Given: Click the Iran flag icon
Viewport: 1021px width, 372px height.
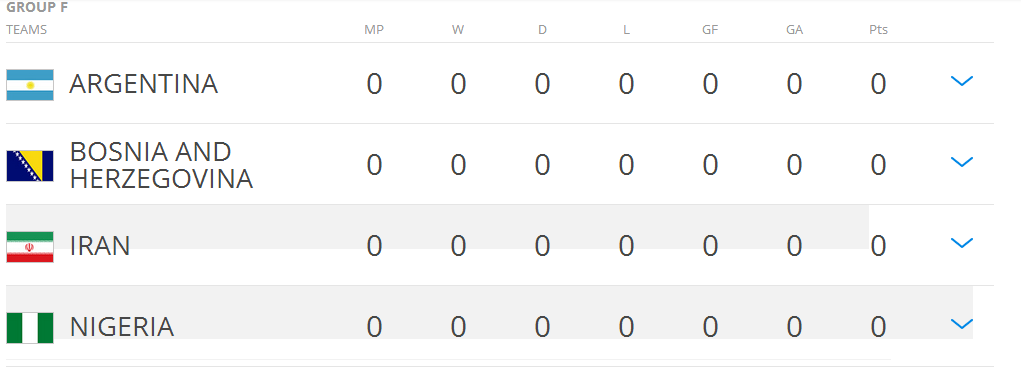Looking at the screenshot, I should [x=30, y=247].
